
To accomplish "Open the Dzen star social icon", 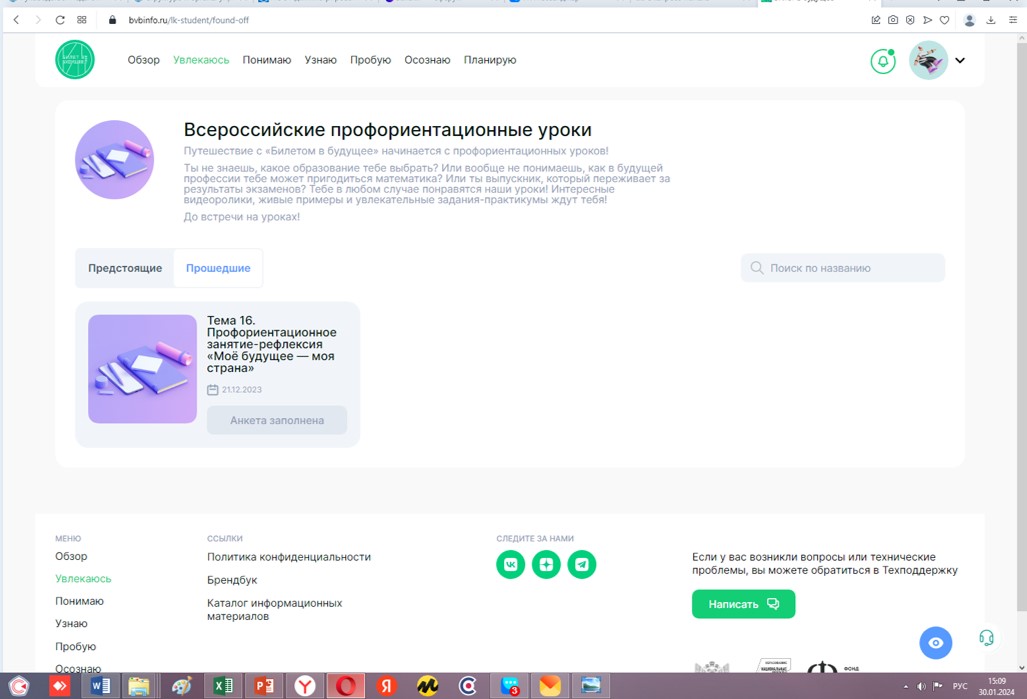I will pyautogui.click(x=546, y=565).
